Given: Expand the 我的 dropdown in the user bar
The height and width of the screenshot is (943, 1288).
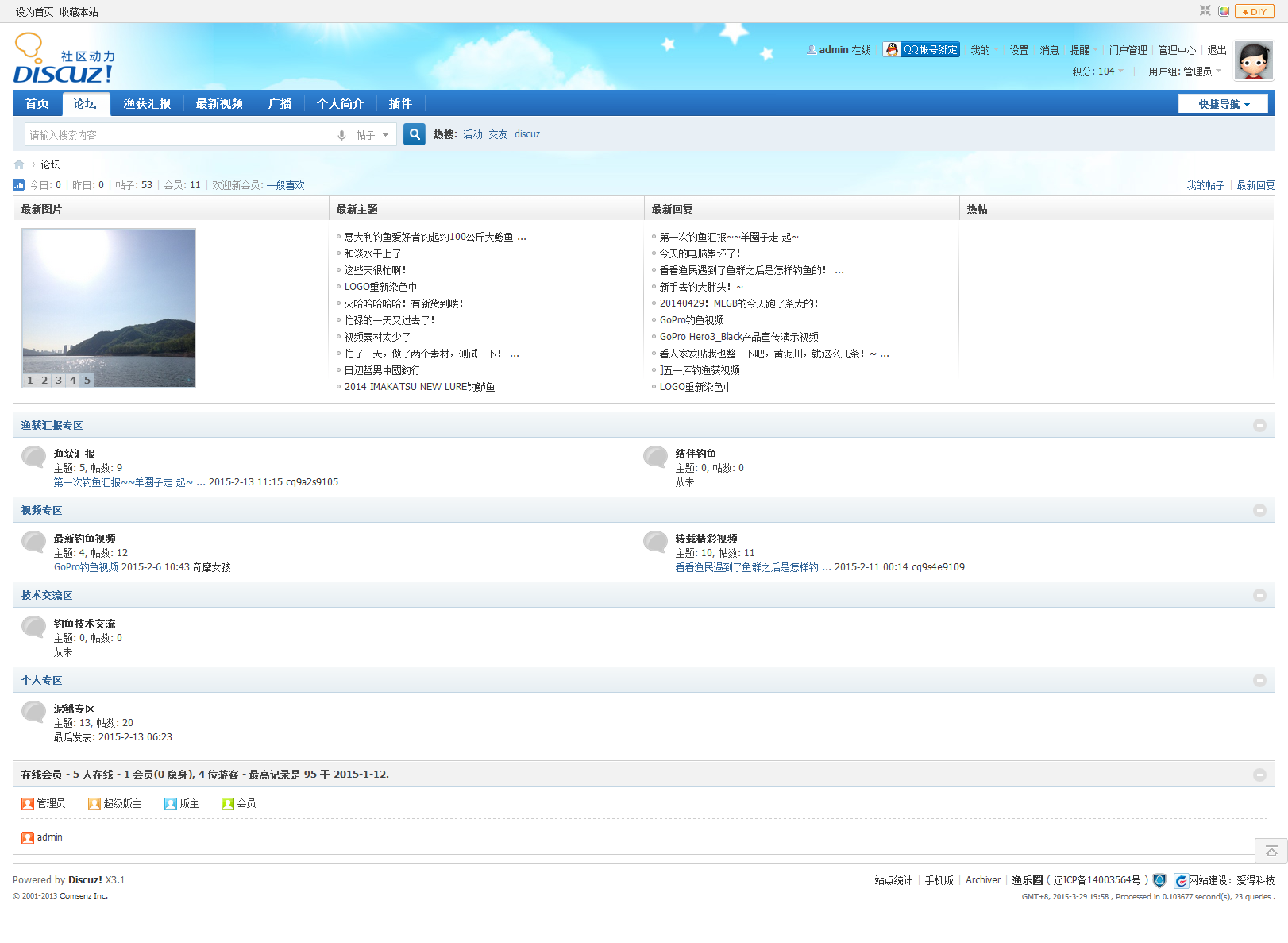Looking at the screenshot, I should (984, 50).
